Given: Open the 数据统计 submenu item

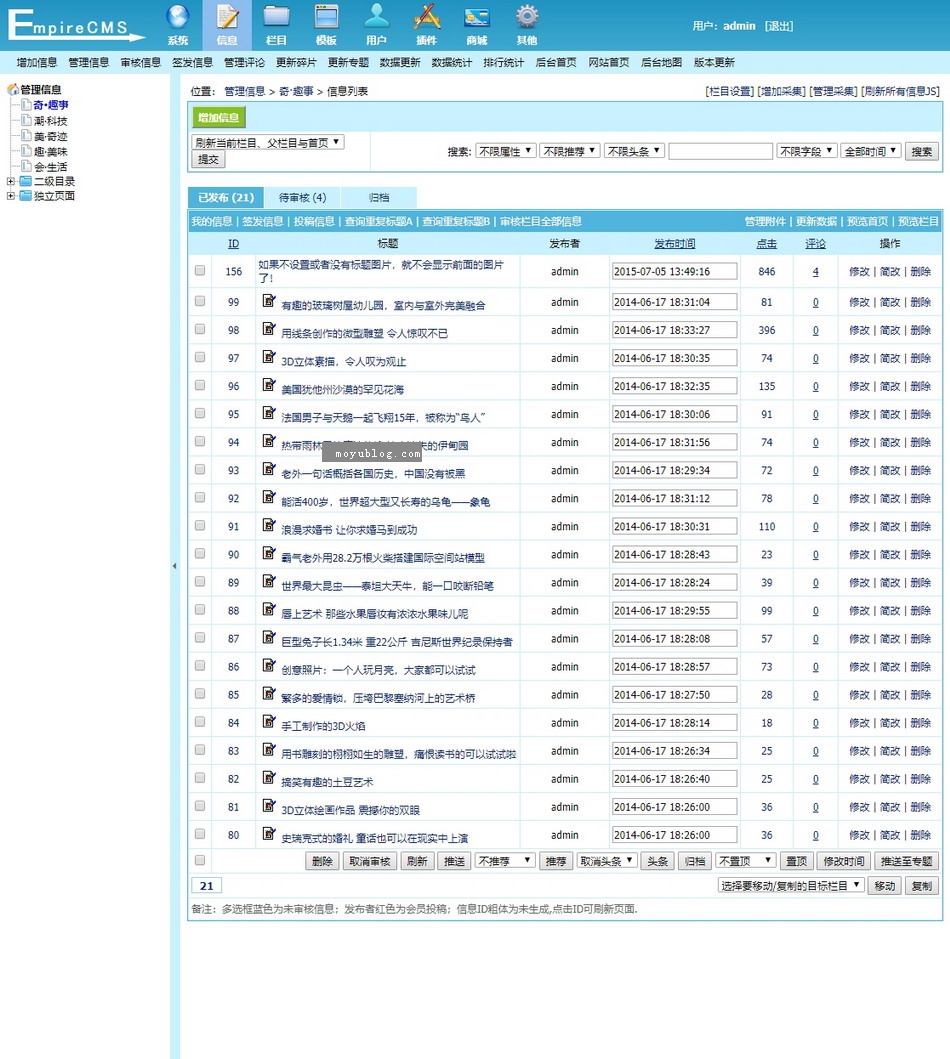Looking at the screenshot, I should coord(452,63).
